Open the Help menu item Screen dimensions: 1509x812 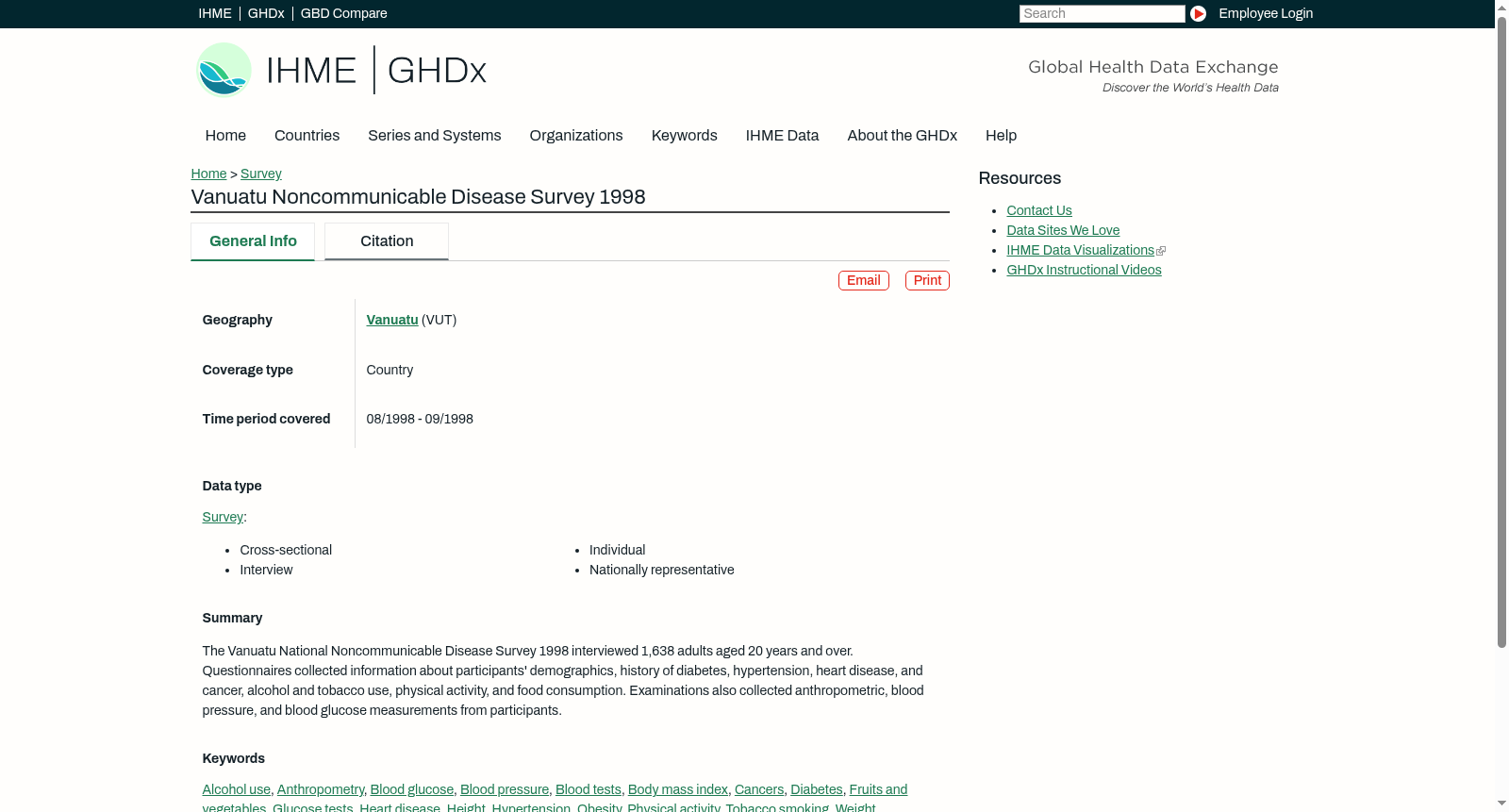tap(1001, 136)
